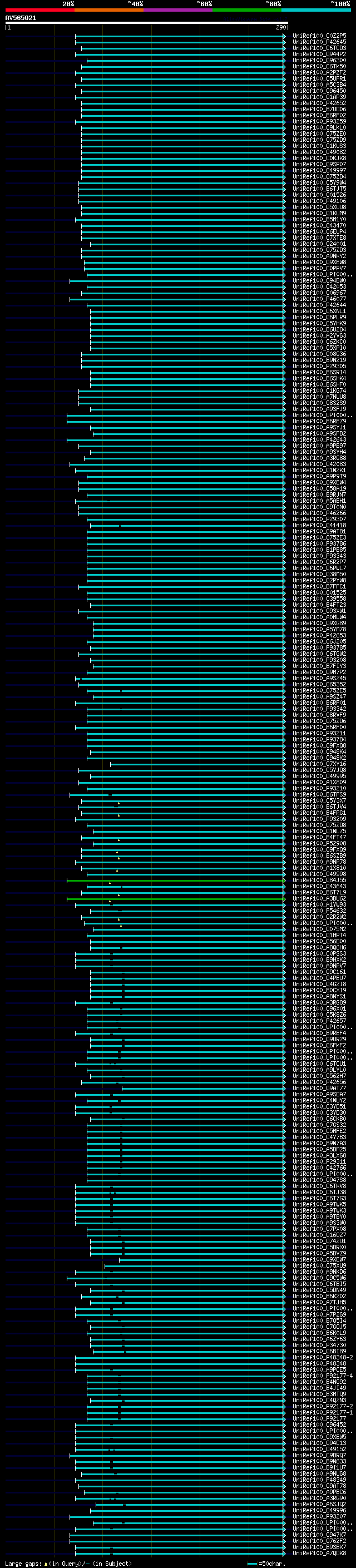
Task: Click the purple ~60% identity legend segment
Action: click(x=179, y=10)
